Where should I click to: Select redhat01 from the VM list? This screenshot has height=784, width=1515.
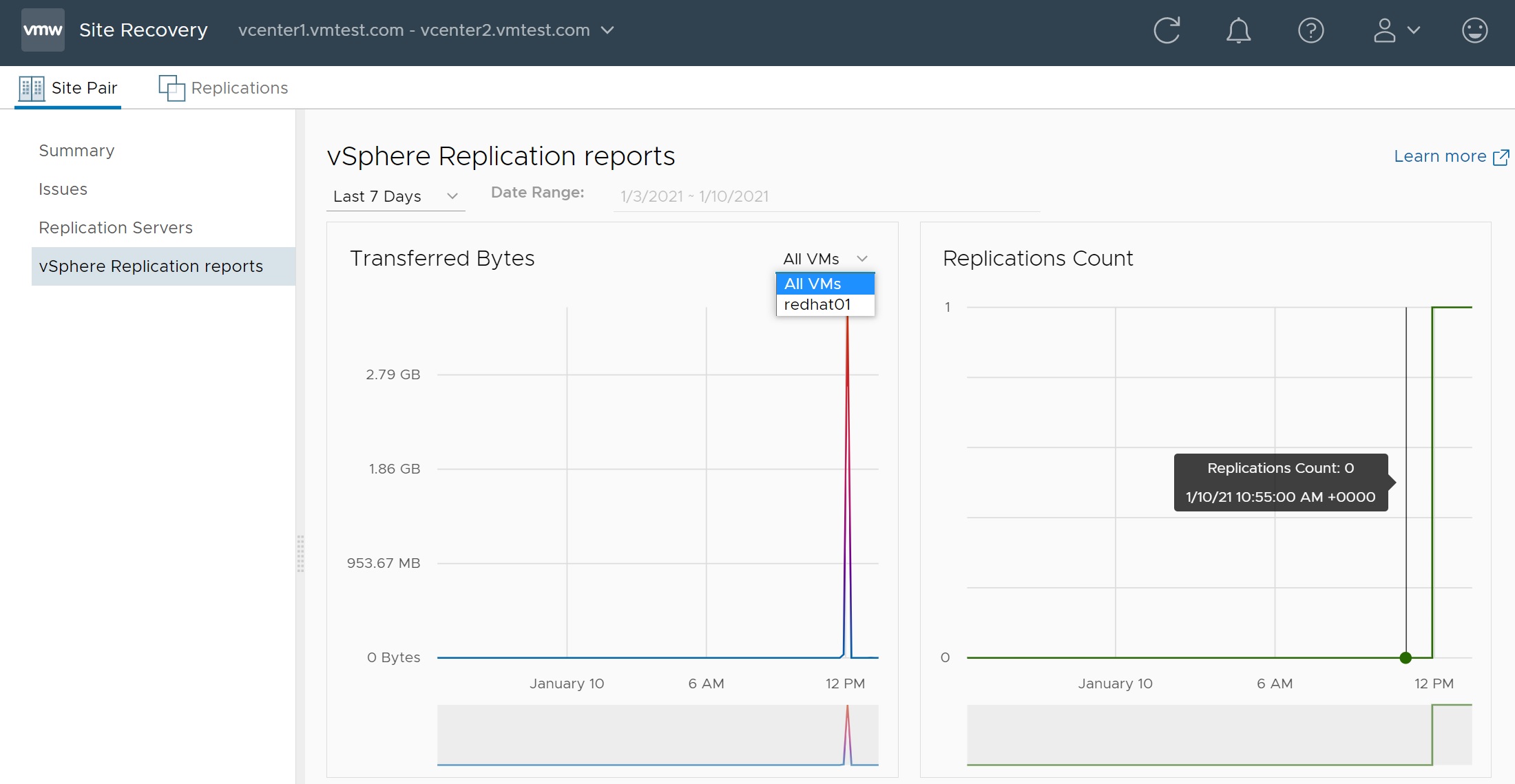[817, 305]
